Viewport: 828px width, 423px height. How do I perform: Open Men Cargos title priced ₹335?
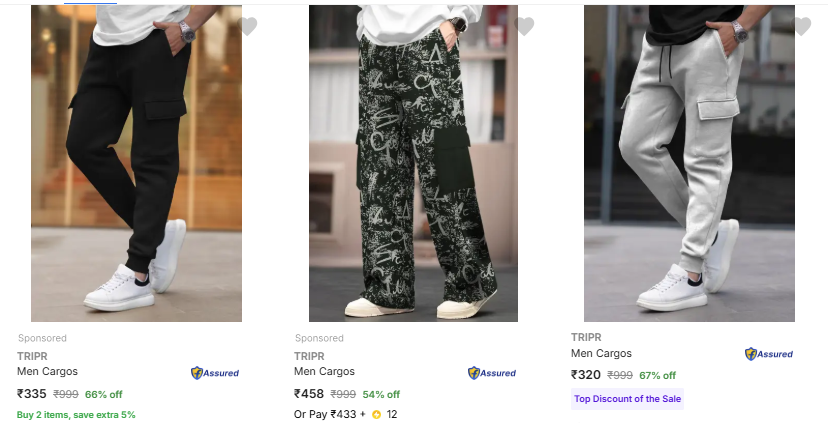[x=47, y=371]
